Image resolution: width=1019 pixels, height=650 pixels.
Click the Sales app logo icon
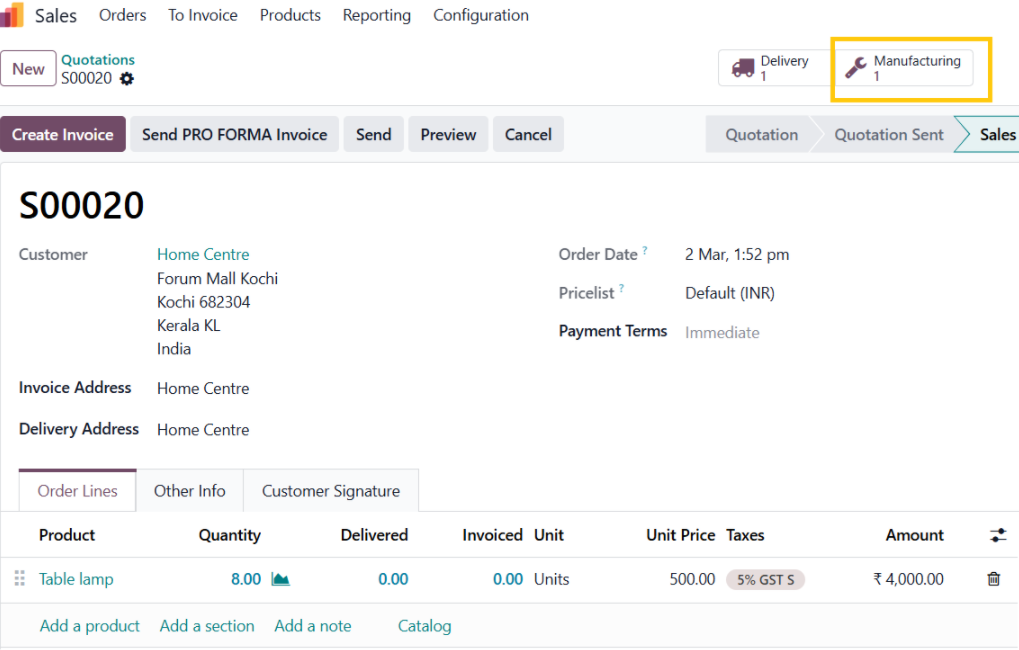pos(13,15)
